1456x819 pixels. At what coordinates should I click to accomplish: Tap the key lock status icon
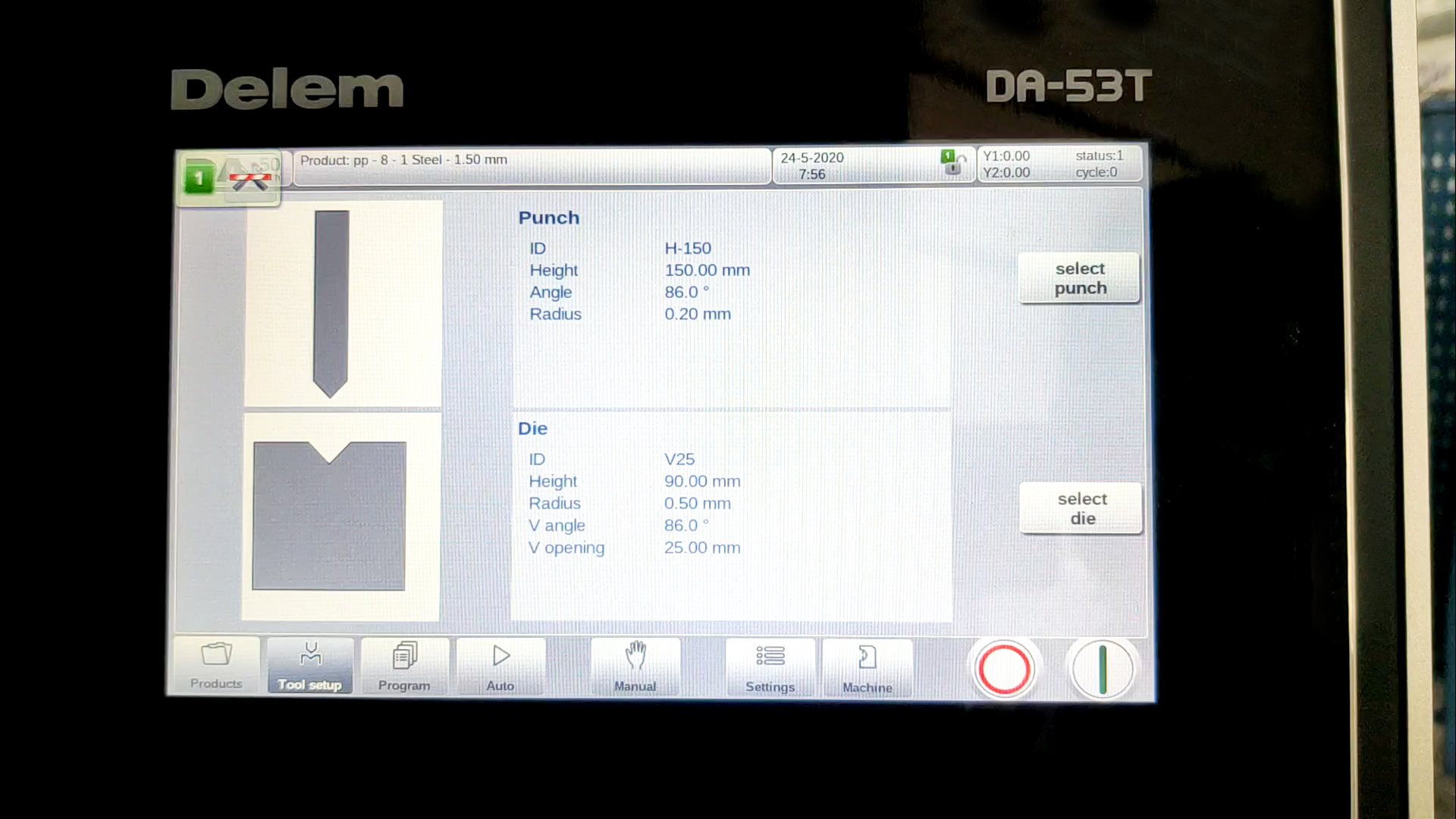pos(954,163)
